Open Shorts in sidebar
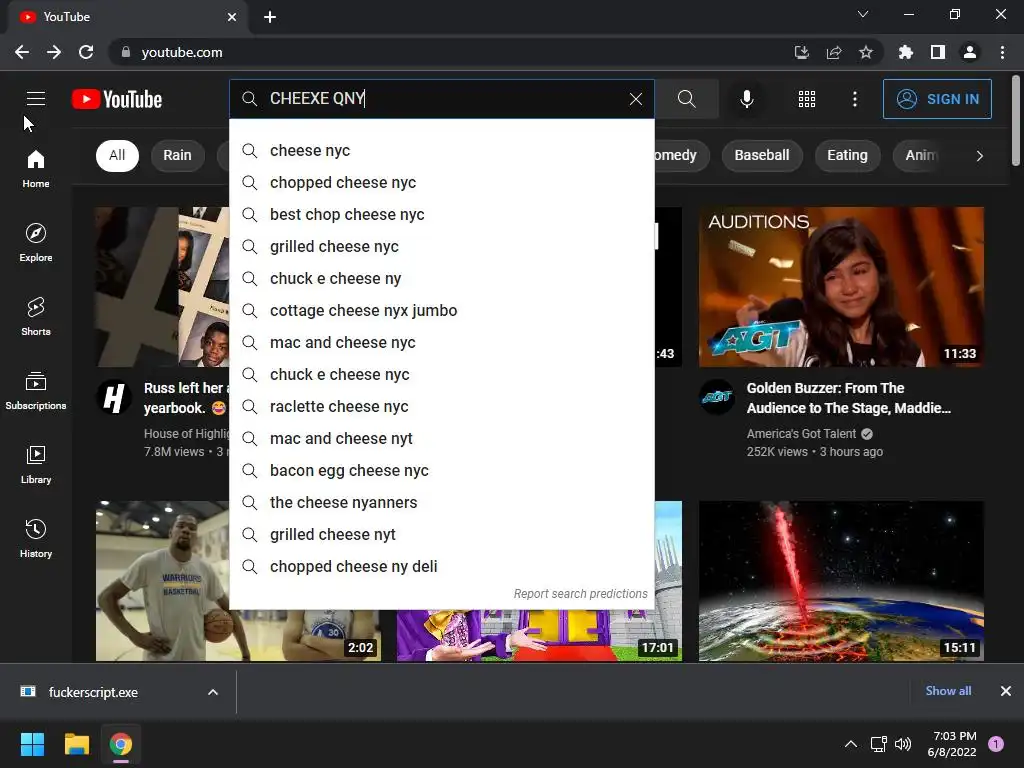This screenshot has width=1024, height=768. [x=36, y=317]
